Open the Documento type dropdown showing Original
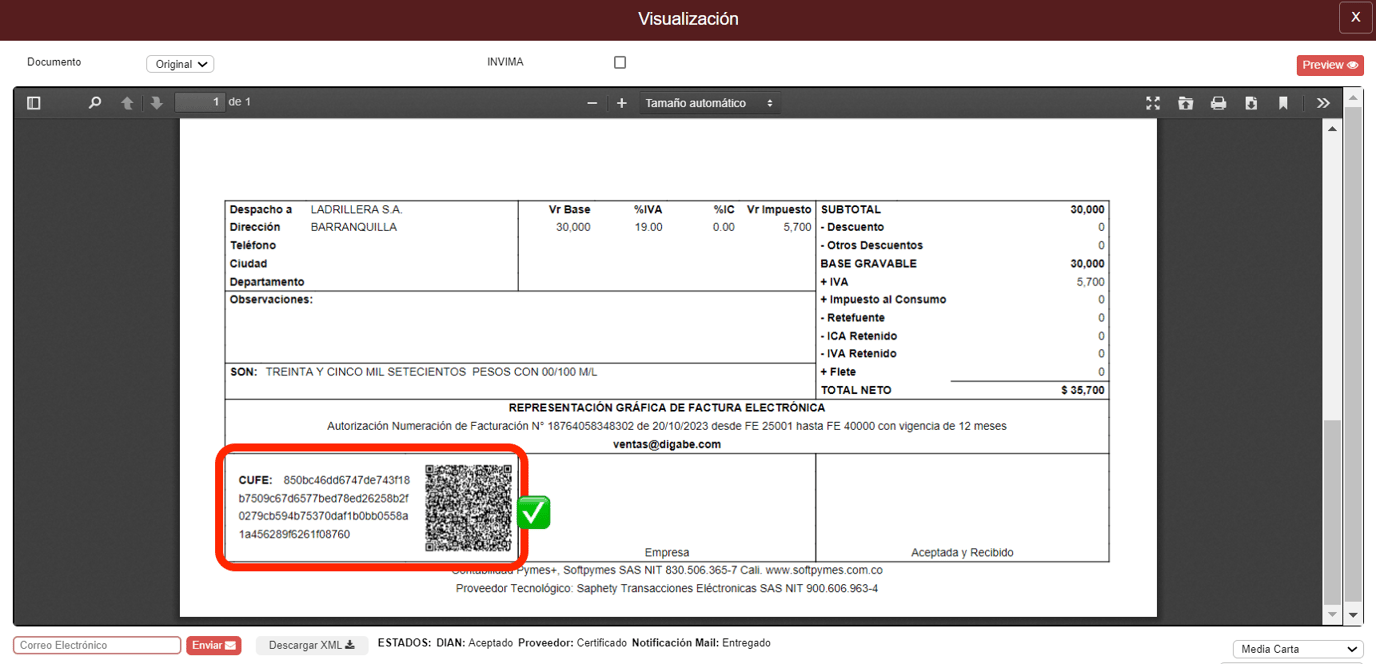The image size is (1376, 664). pyautogui.click(x=180, y=63)
